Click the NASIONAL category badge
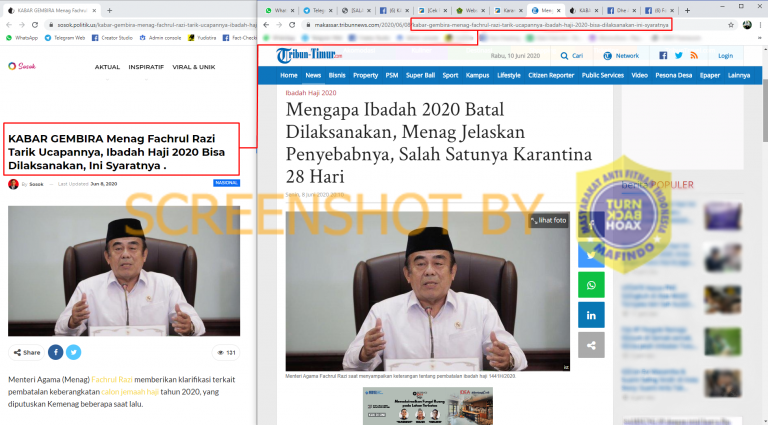 [x=226, y=183]
